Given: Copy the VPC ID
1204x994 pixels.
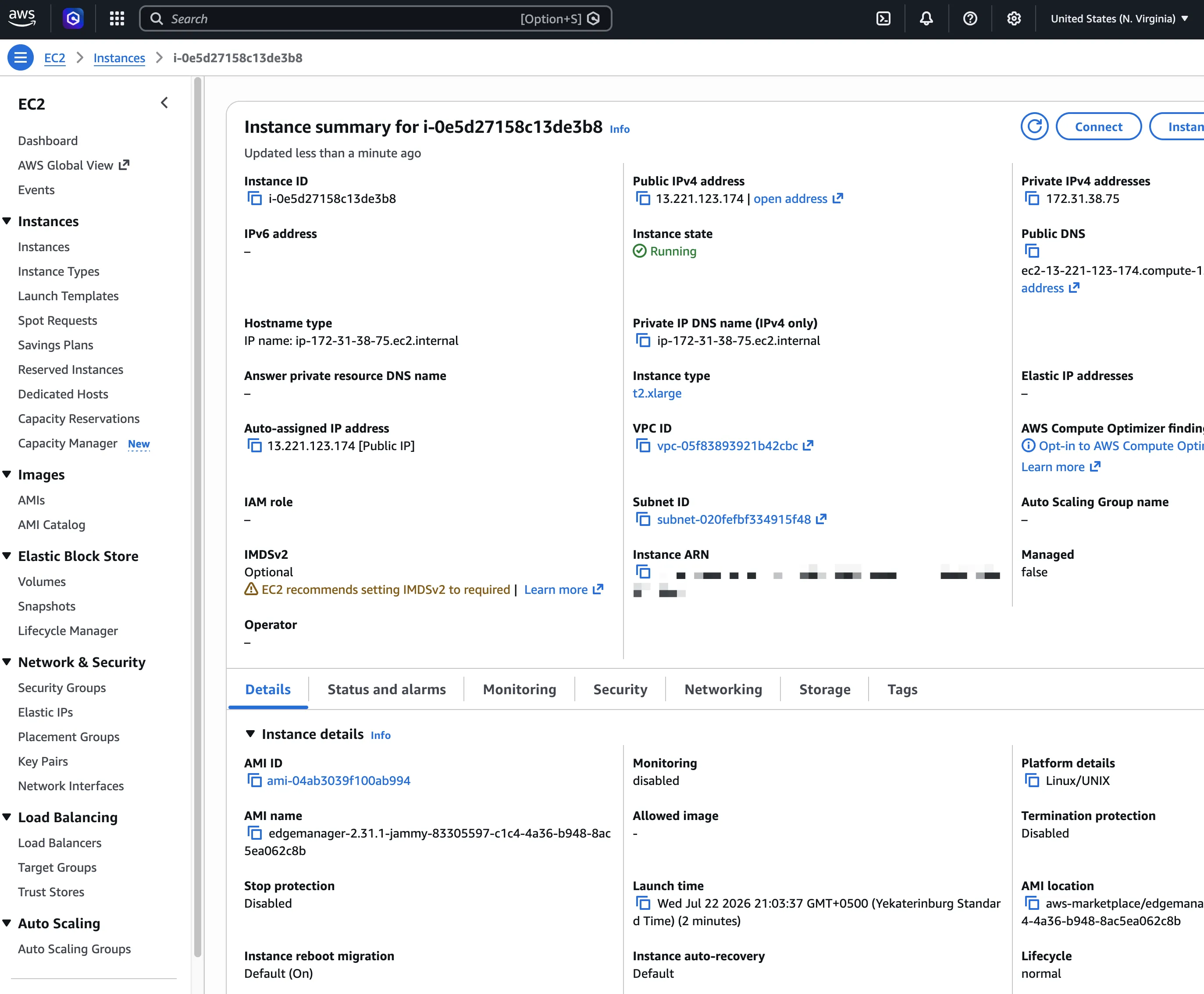Looking at the screenshot, I should [x=643, y=445].
